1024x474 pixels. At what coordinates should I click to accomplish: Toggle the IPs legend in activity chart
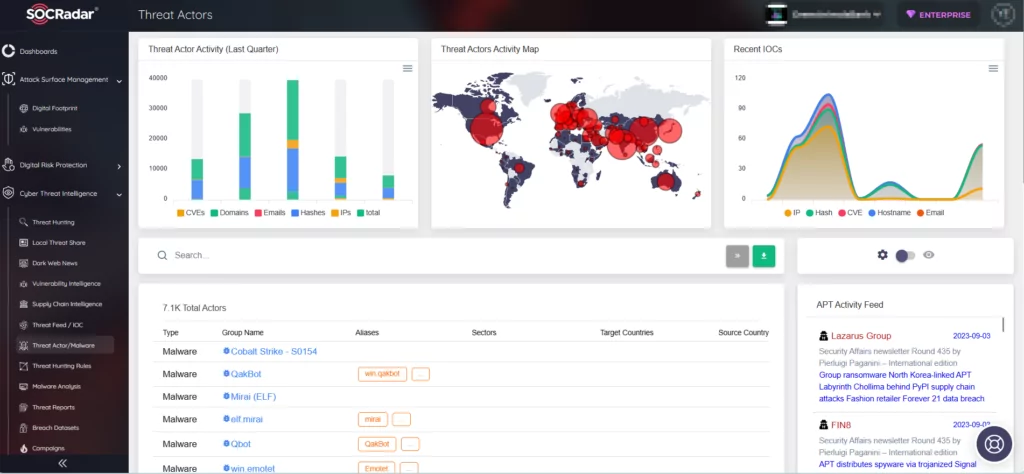pyautogui.click(x=340, y=213)
